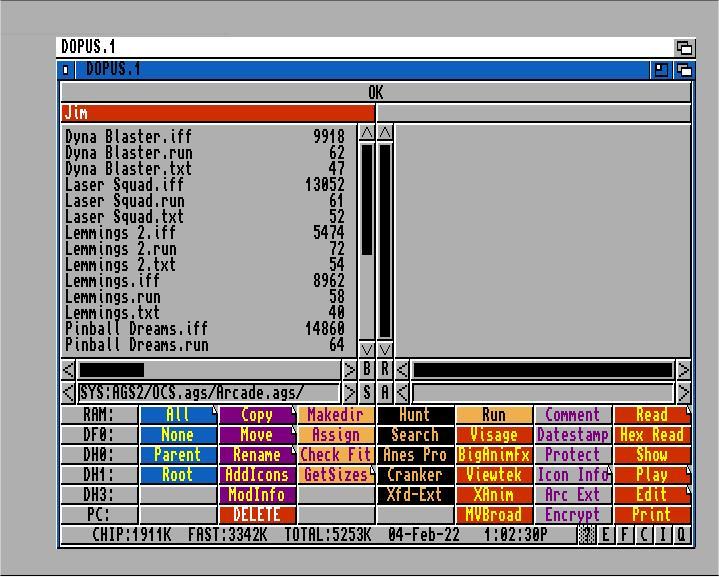Click the Copy button
Viewport: 719px width, 577px height.
coord(257,415)
